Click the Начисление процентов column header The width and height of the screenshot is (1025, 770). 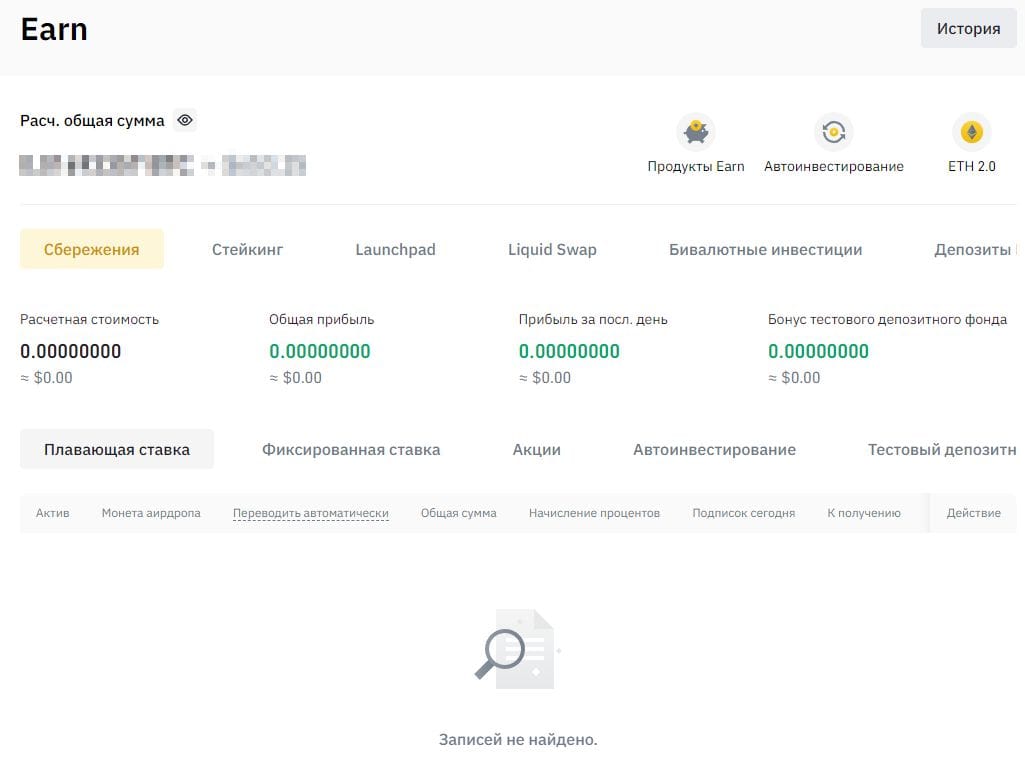tap(594, 513)
